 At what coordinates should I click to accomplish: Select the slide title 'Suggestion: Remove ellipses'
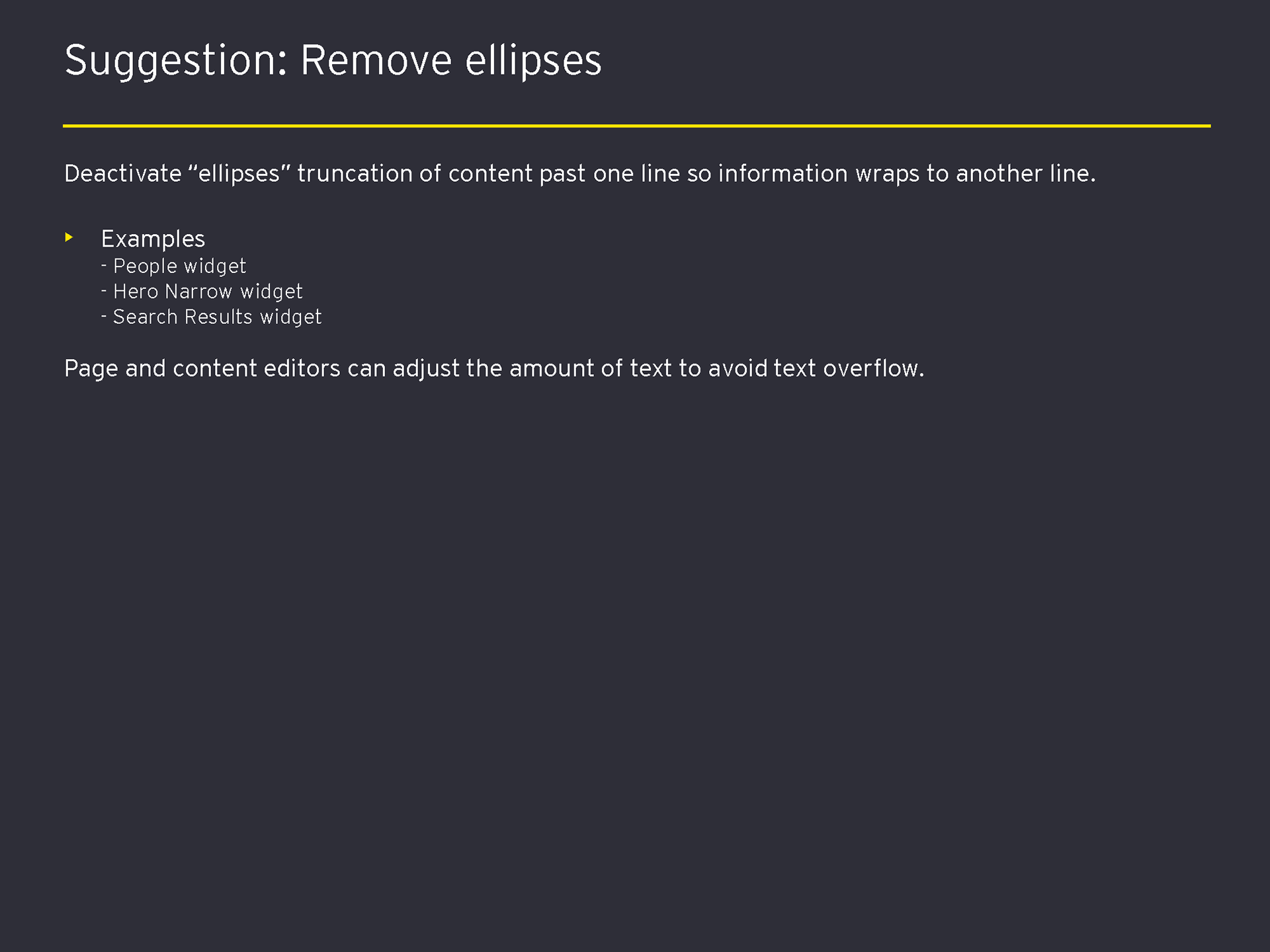pos(333,61)
